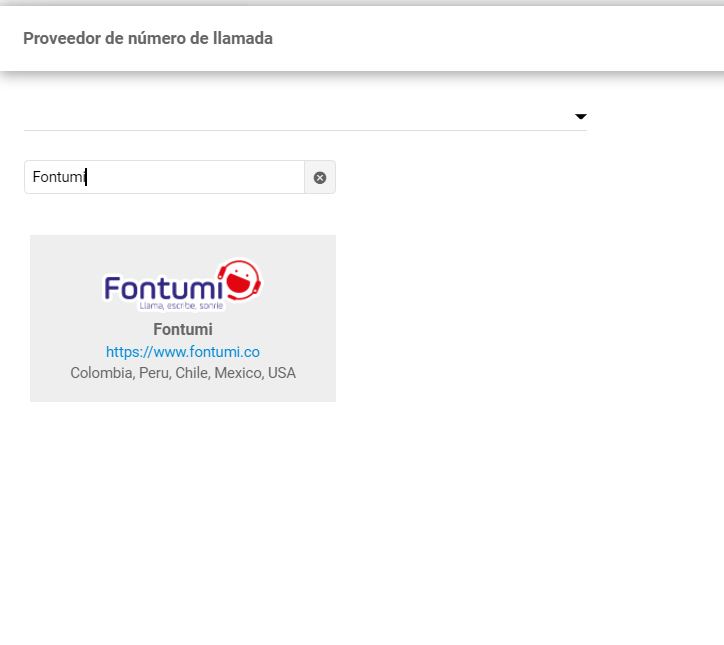The height and width of the screenshot is (645, 724).
Task: Click the letter 'F' in Fontumi logo
Action: click(113, 288)
